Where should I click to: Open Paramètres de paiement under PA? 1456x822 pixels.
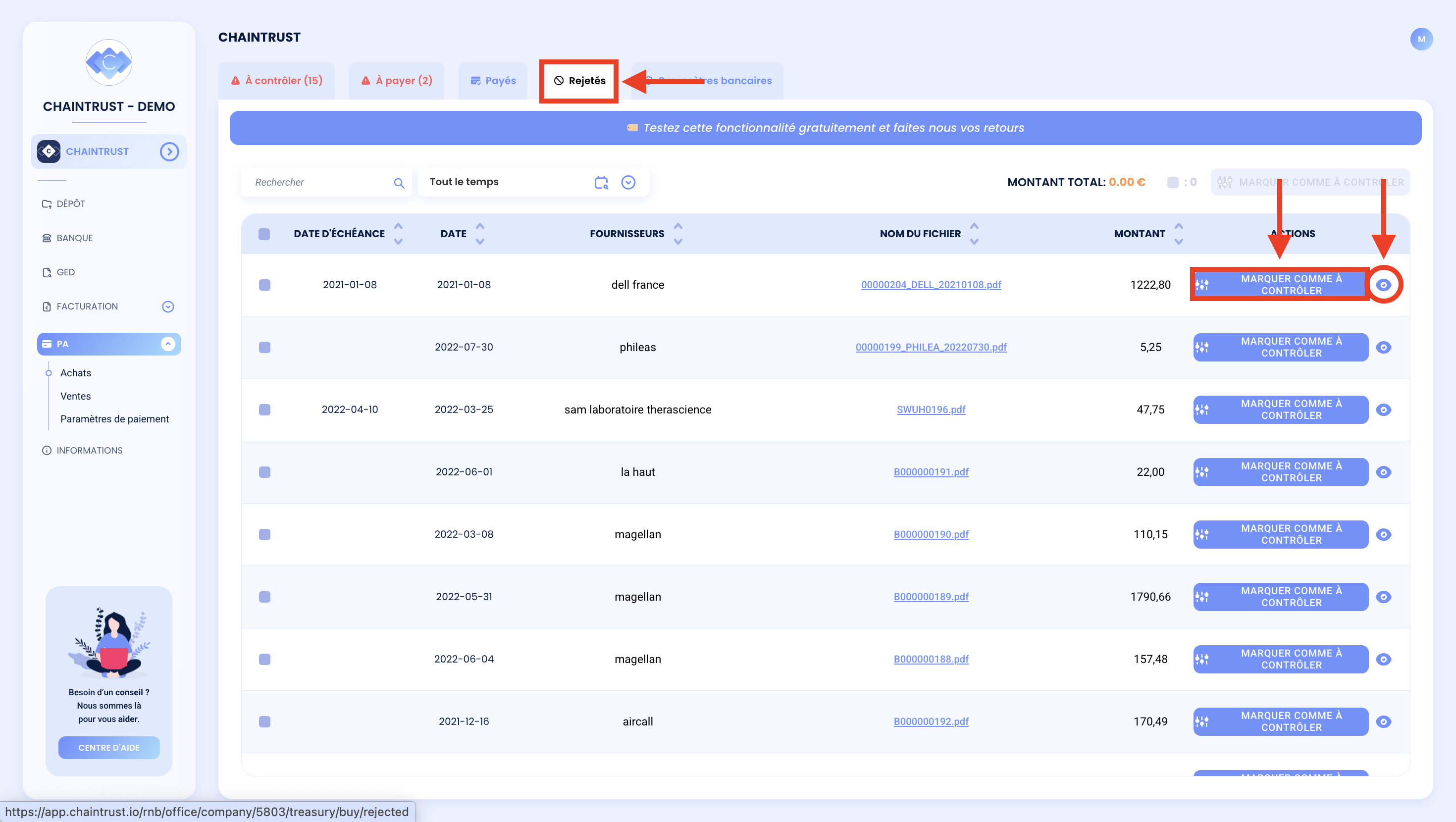(x=115, y=418)
